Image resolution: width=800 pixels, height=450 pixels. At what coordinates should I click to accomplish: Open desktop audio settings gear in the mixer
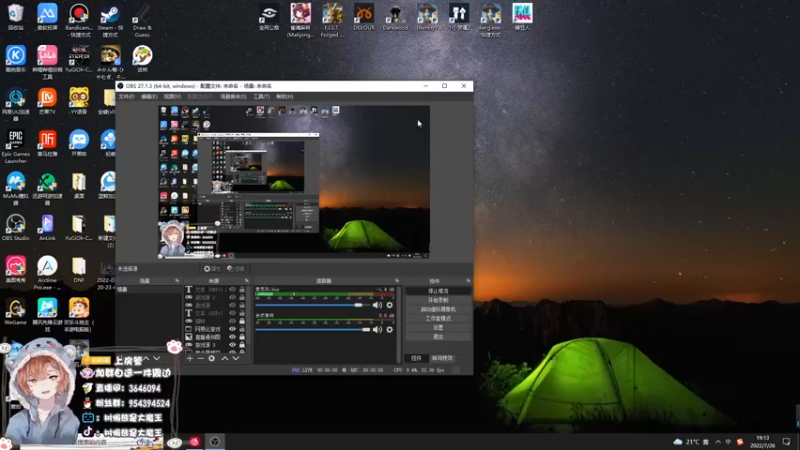pos(390,330)
